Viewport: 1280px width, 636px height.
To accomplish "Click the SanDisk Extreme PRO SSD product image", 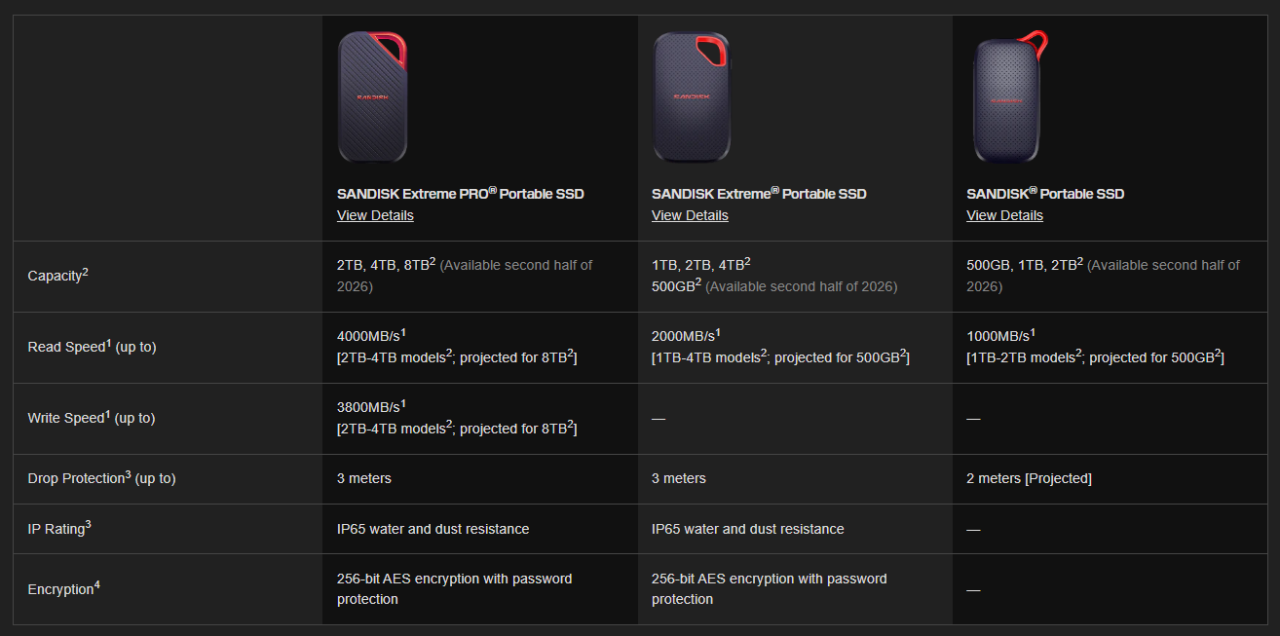I will (x=372, y=97).
